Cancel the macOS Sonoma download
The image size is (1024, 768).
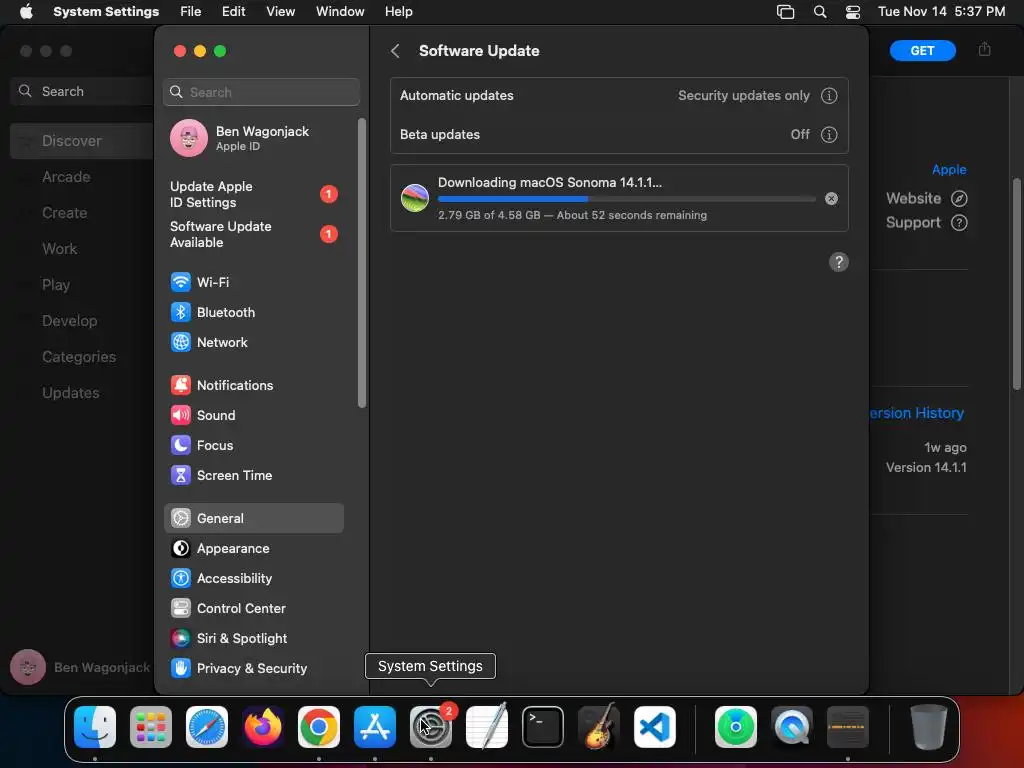click(x=831, y=199)
